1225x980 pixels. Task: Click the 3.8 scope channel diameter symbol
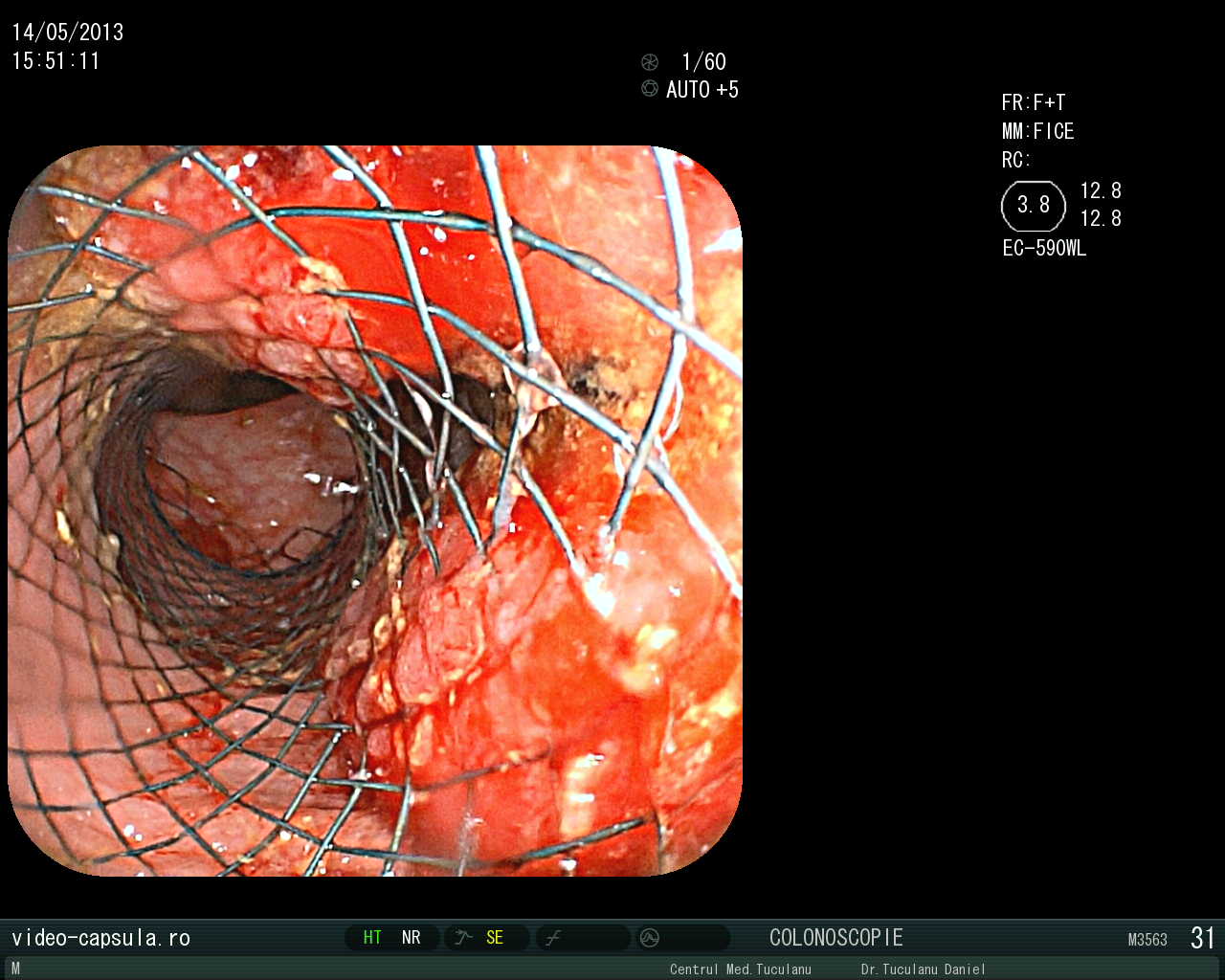[x=1034, y=206]
